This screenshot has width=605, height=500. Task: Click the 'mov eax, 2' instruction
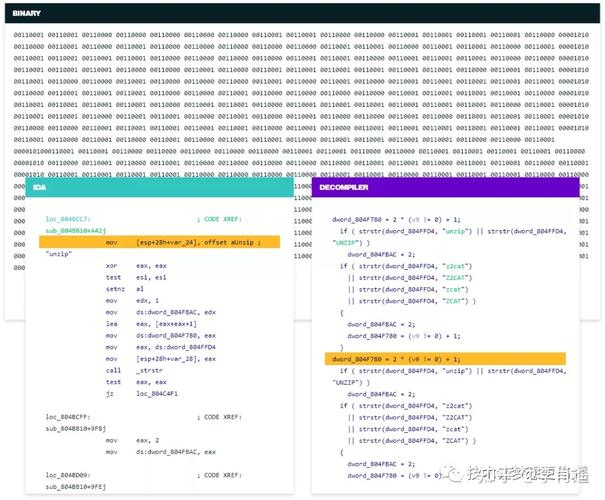[x=132, y=440]
